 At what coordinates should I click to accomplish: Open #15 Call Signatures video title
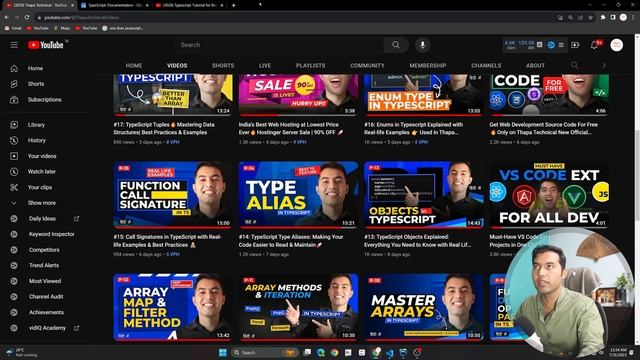pos(167,241)
